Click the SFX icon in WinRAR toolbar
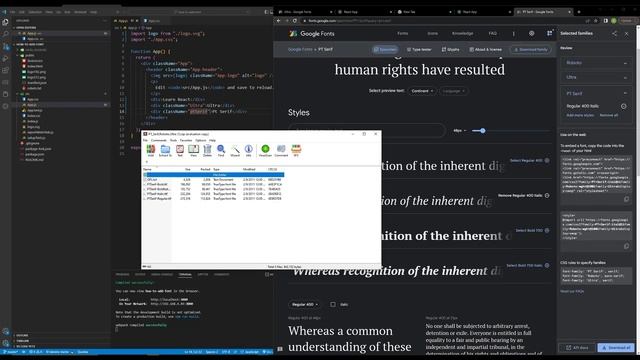 (296, 150)
